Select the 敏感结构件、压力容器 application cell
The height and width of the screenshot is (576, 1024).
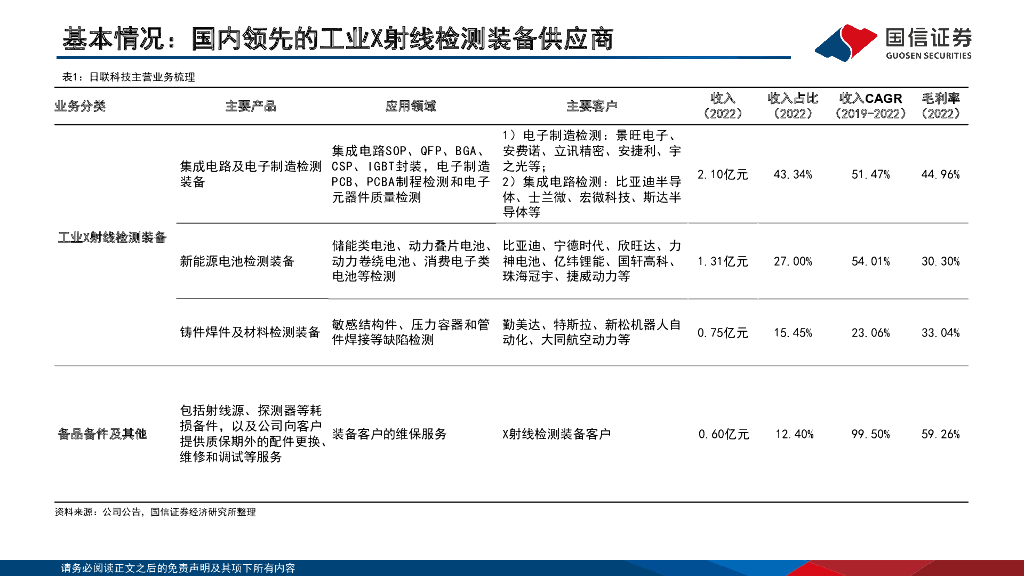(410, 332)
